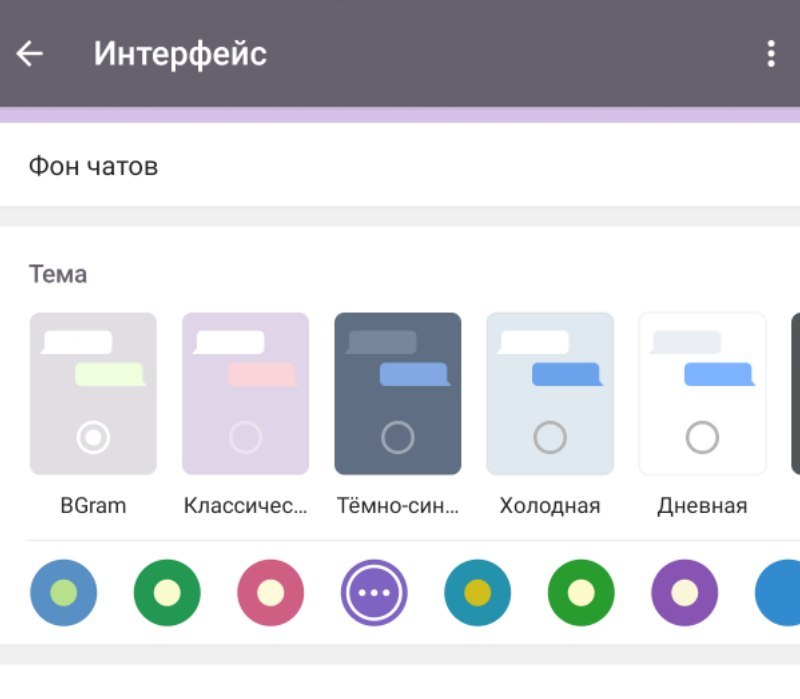Open custom color via purple dots swatch

(x=374, y=592)
